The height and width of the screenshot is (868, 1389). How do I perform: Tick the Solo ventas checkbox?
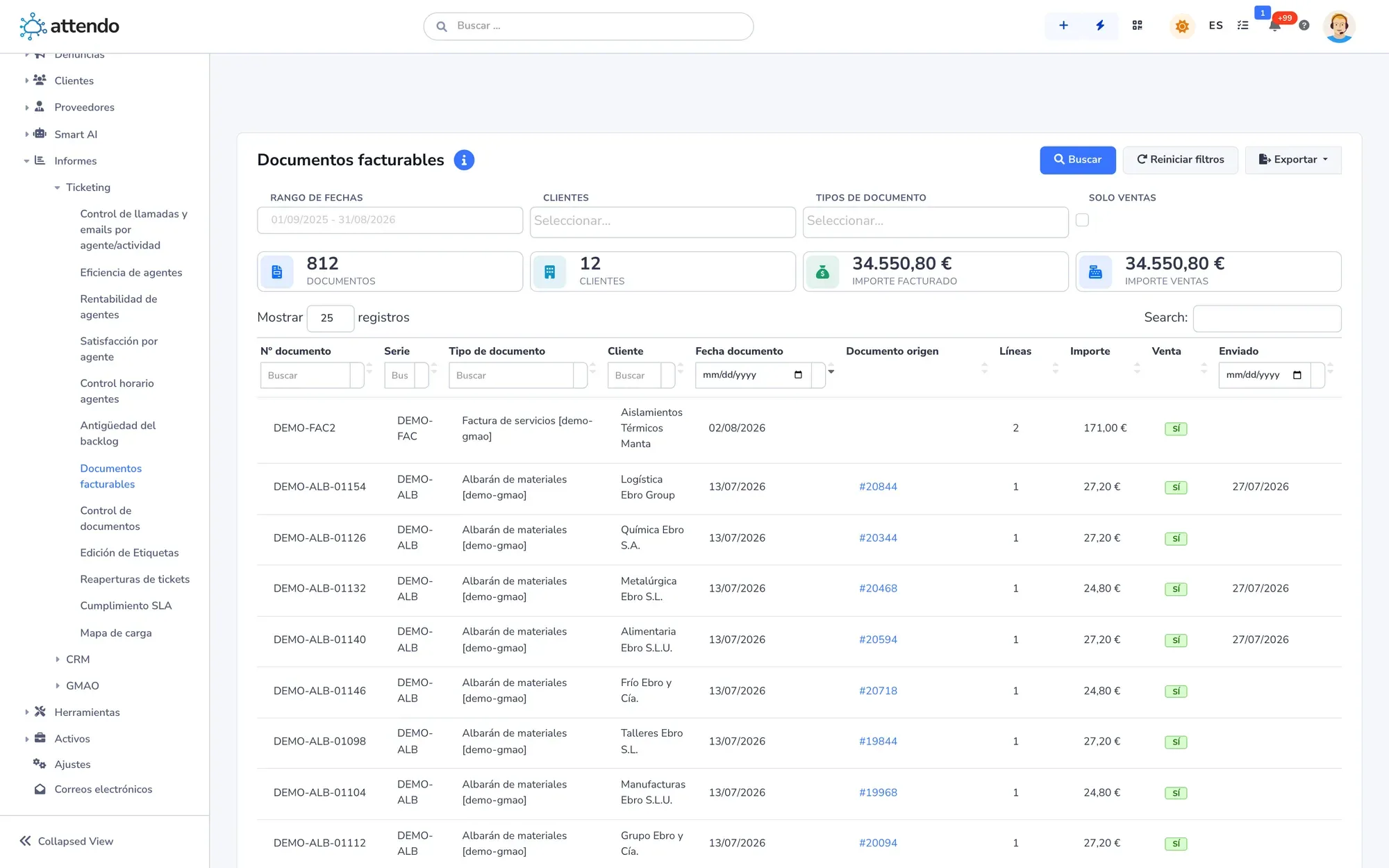pos(1082,220)
